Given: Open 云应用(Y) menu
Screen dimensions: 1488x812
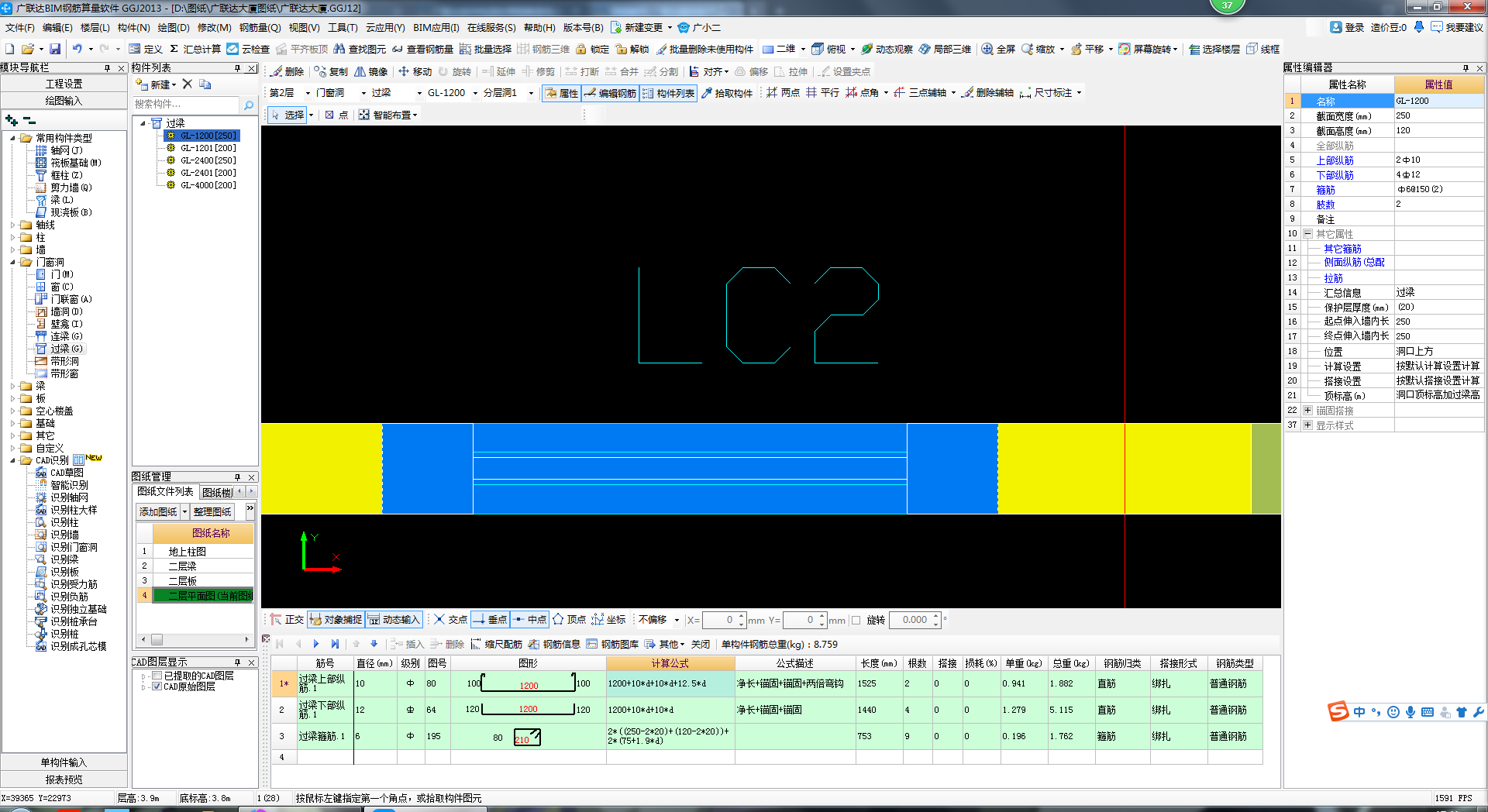Looking at the screenshot, I should pos(385,27).
